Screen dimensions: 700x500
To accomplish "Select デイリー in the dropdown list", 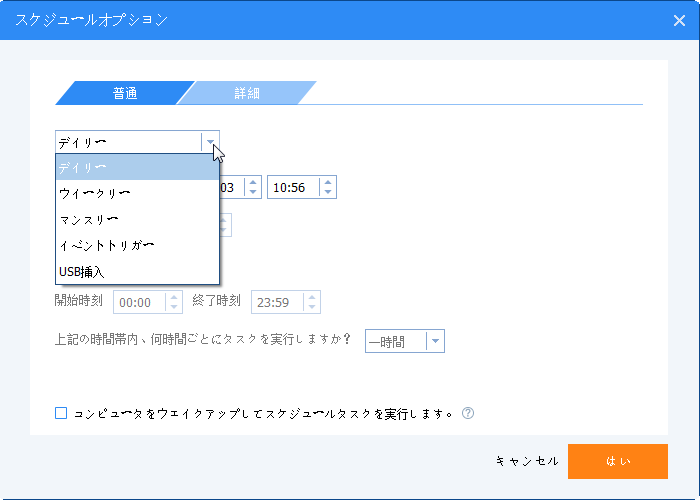I will tap(137, 167).
